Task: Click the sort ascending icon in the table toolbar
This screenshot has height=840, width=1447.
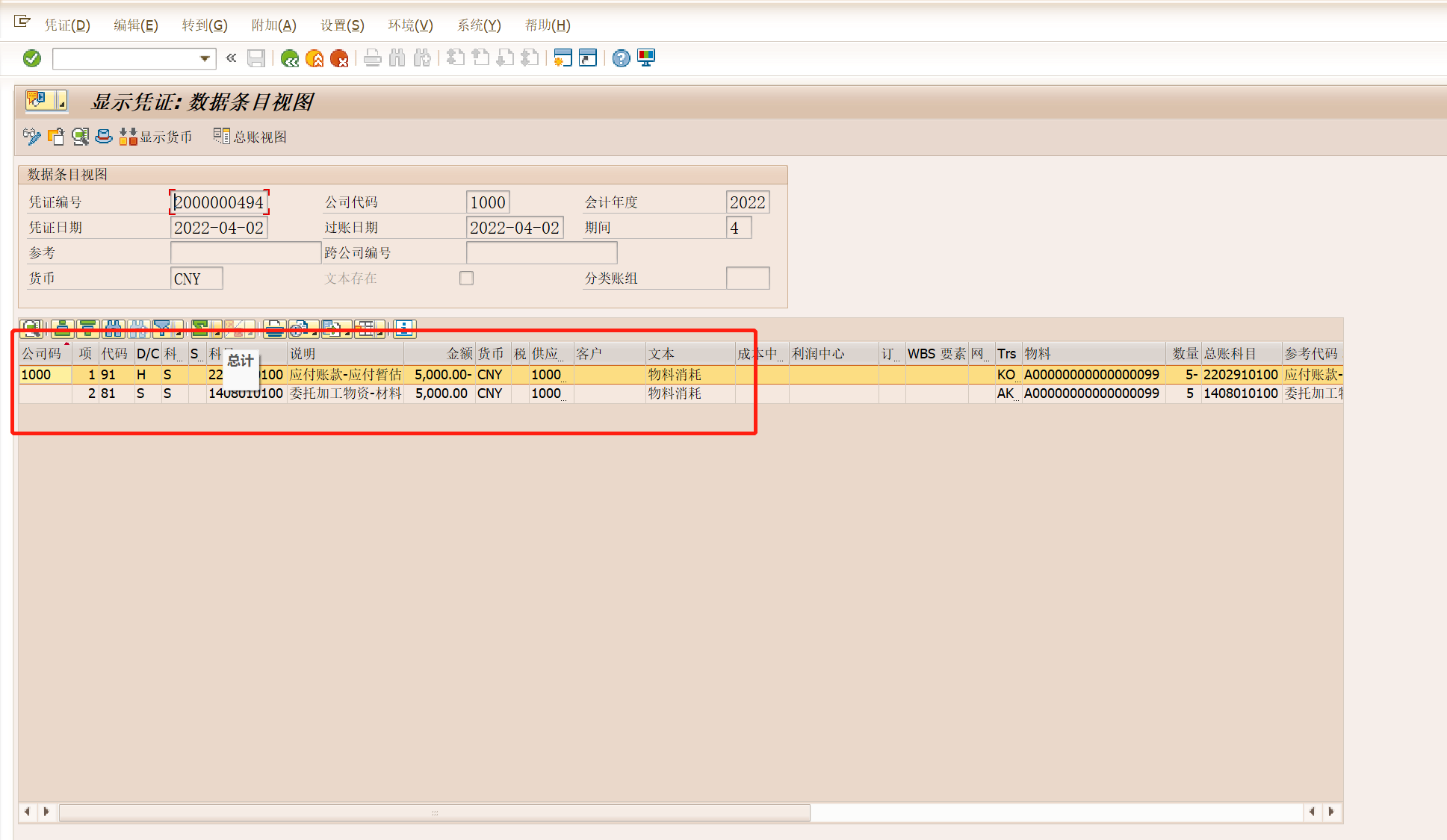Action: click(x=63, y=329)
